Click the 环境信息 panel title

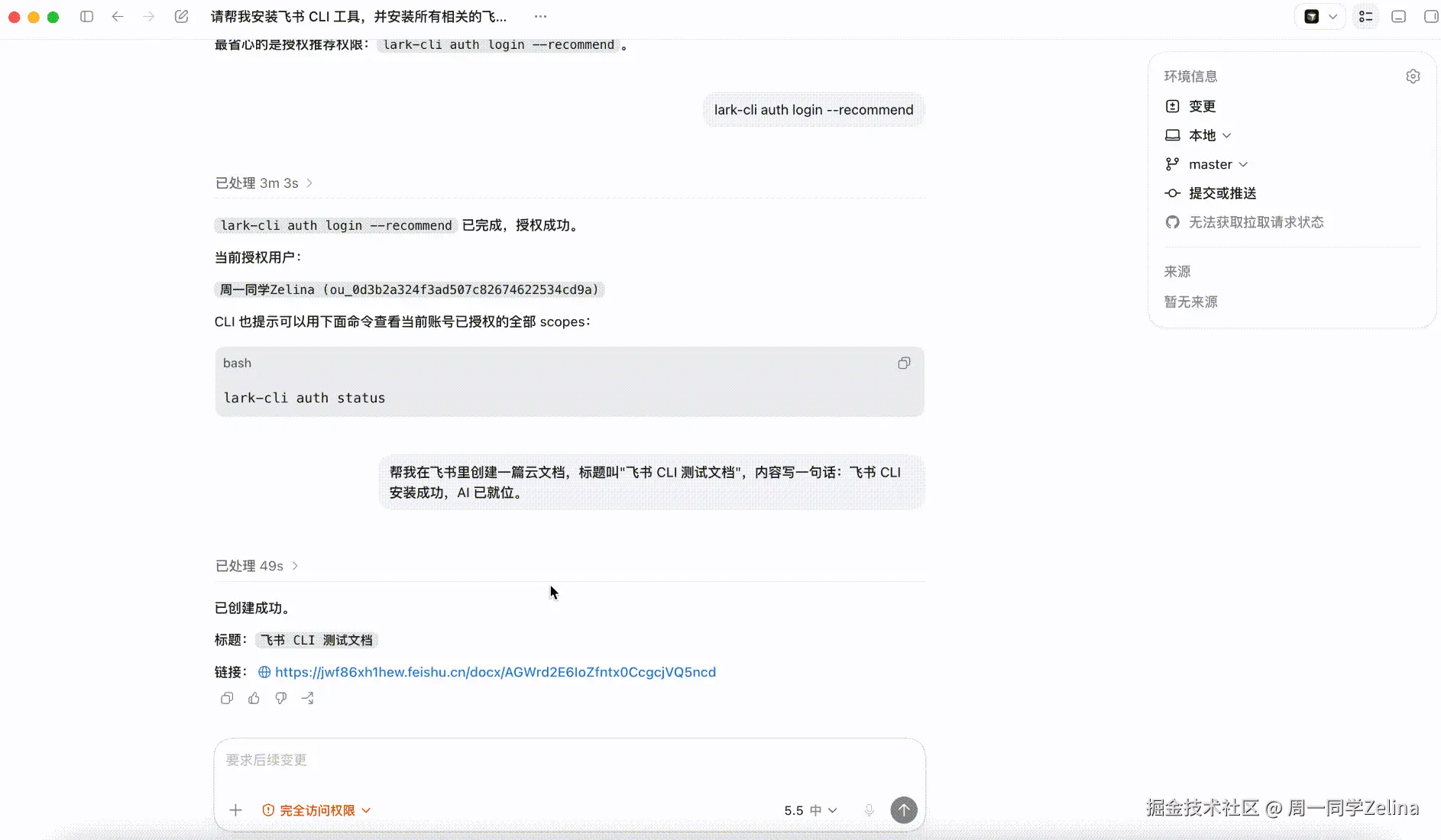(x=1191, y=76)
